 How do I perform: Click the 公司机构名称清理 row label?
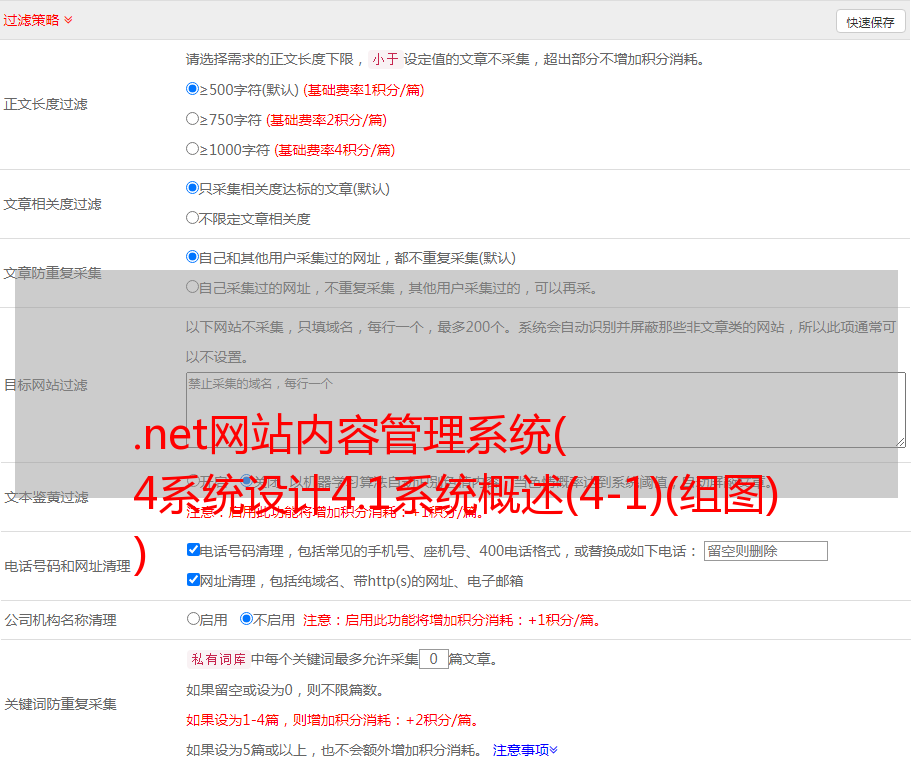[x=60, y=620]
